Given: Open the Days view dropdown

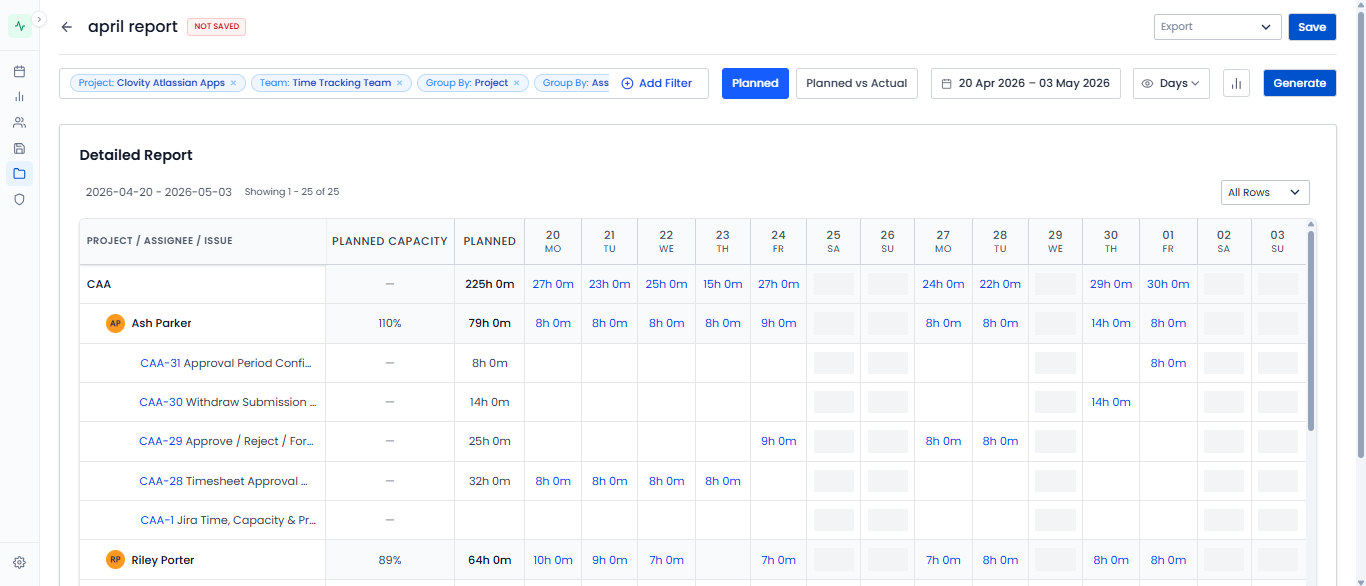Looking at the screenshot, I should click(1171, 83).
